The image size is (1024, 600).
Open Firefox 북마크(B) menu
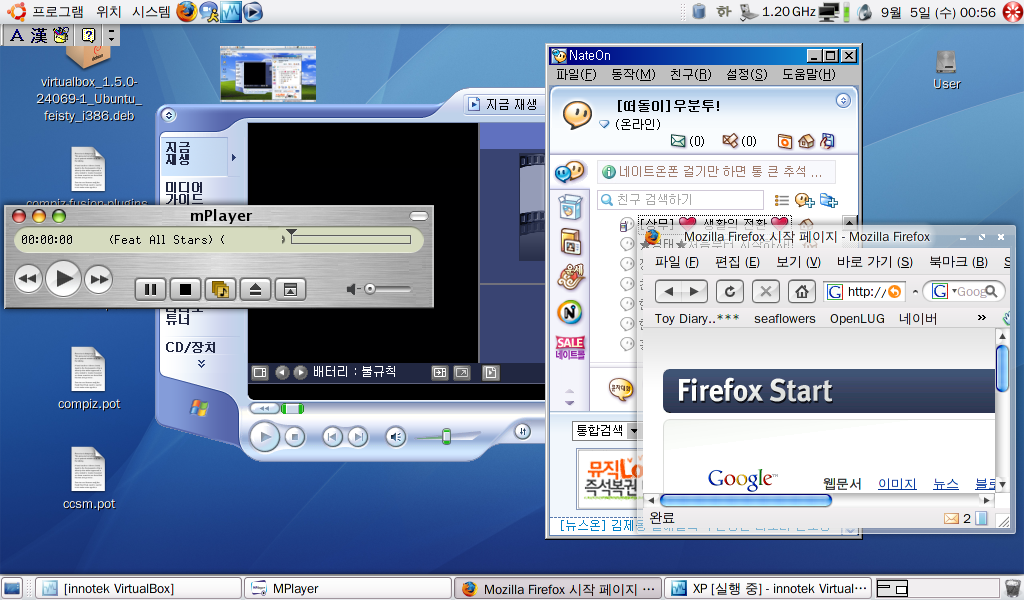959,262
